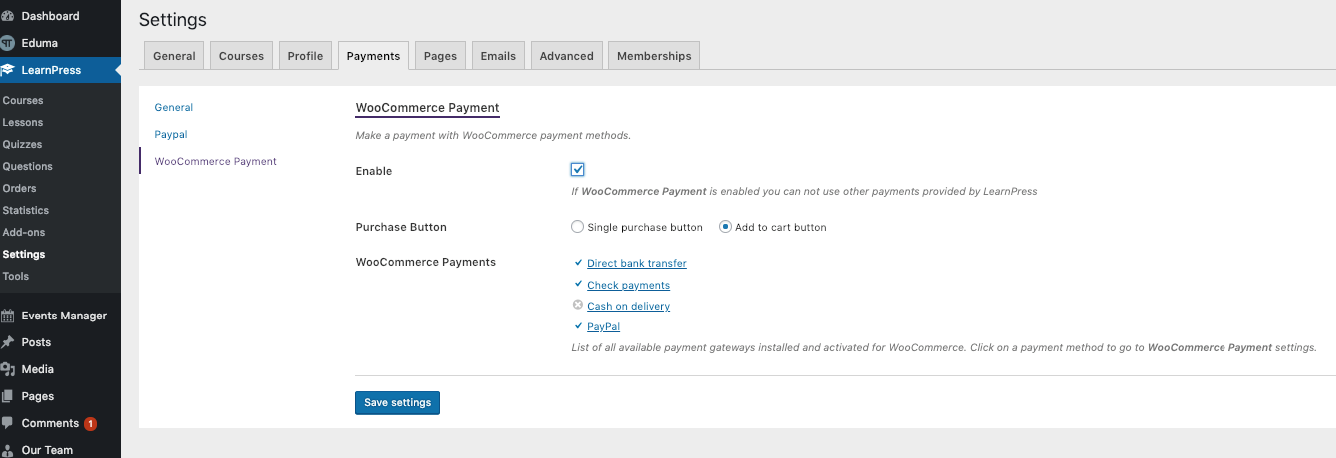The image size is (1336, 458).
Task: Click the Dashboard gauge icon
Action: (8, 17)
